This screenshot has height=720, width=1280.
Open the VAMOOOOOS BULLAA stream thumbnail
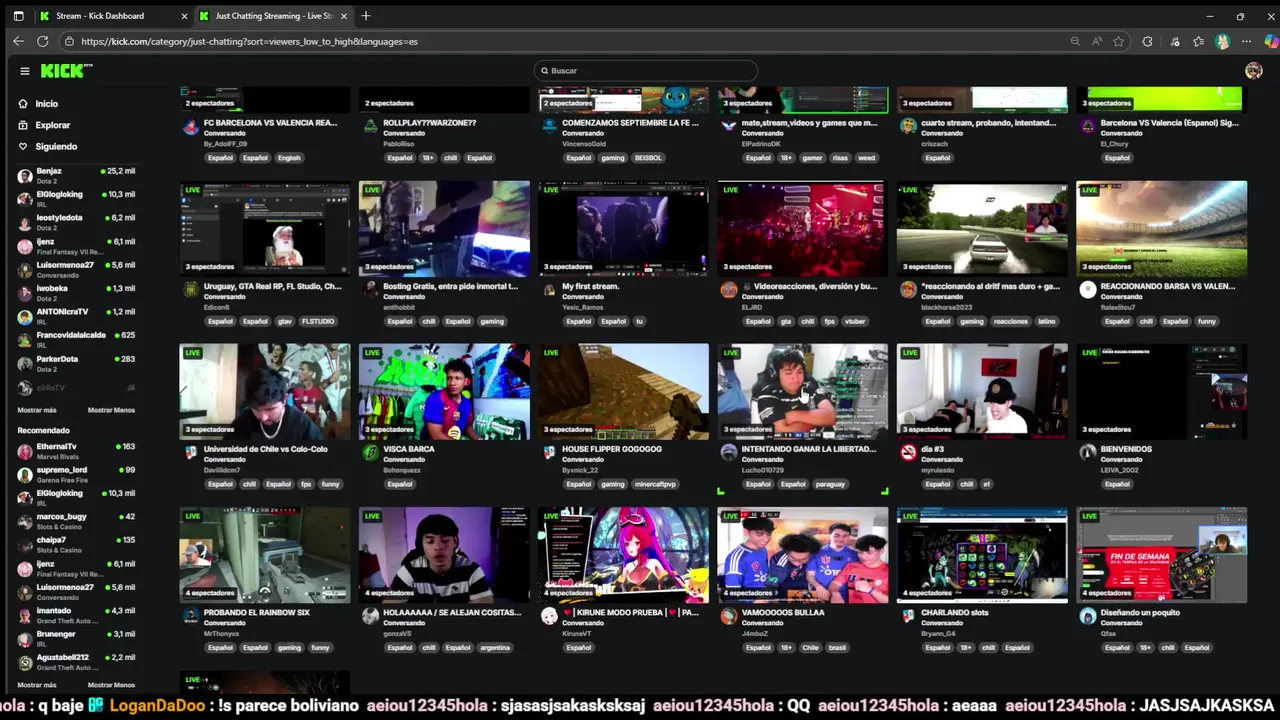802,555
